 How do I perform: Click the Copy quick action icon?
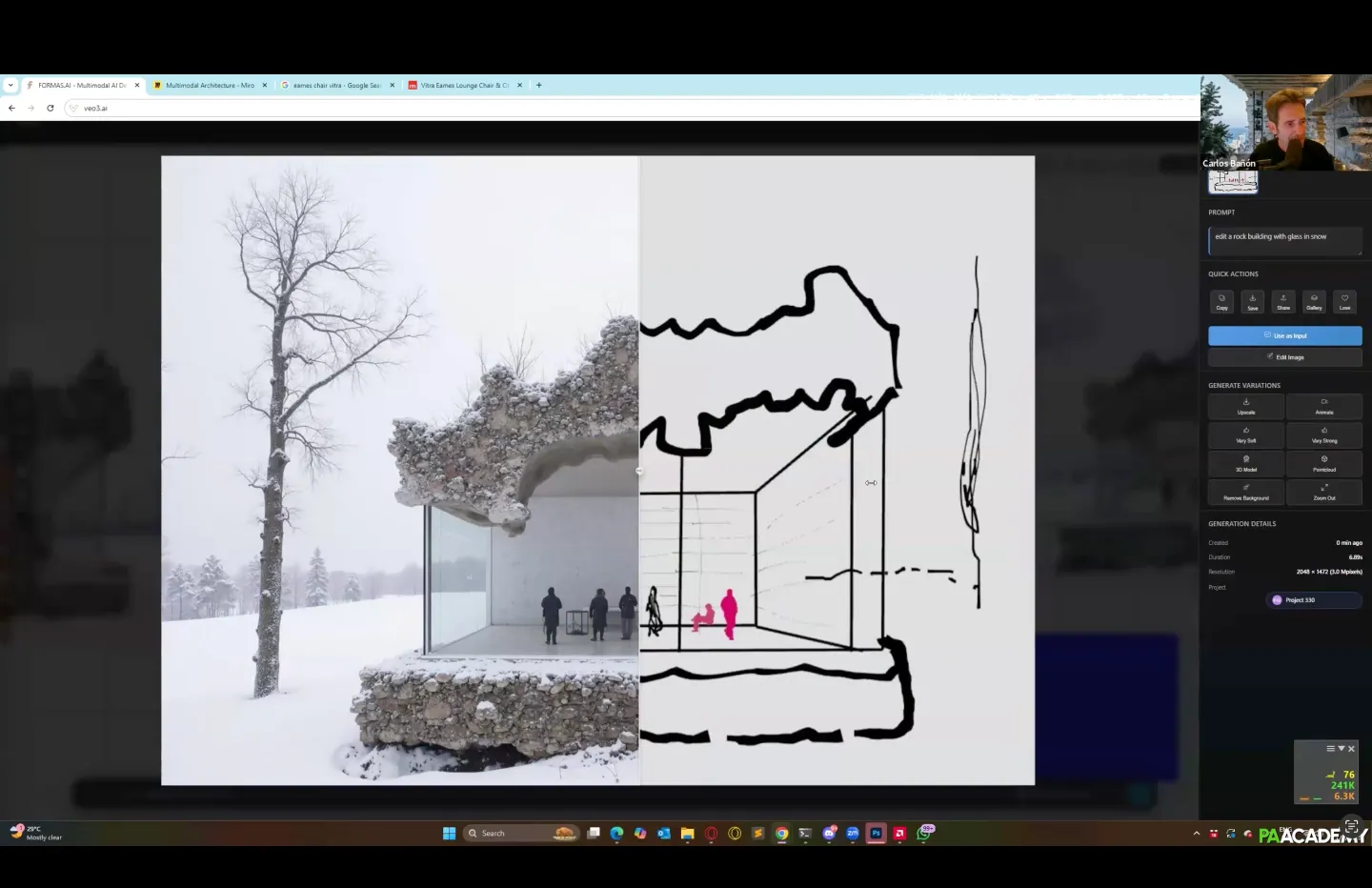pyautogui.click(x=1221, y=301)
